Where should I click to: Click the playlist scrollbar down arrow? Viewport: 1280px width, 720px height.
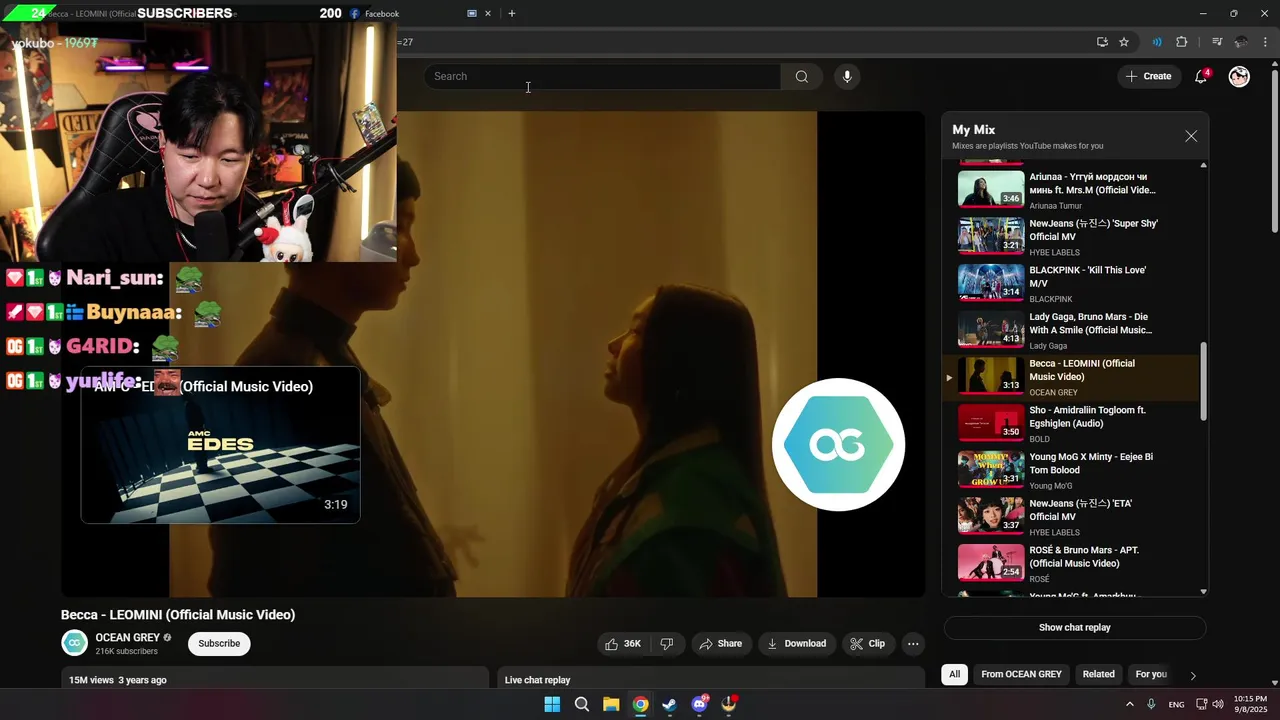click(1203, 592)
